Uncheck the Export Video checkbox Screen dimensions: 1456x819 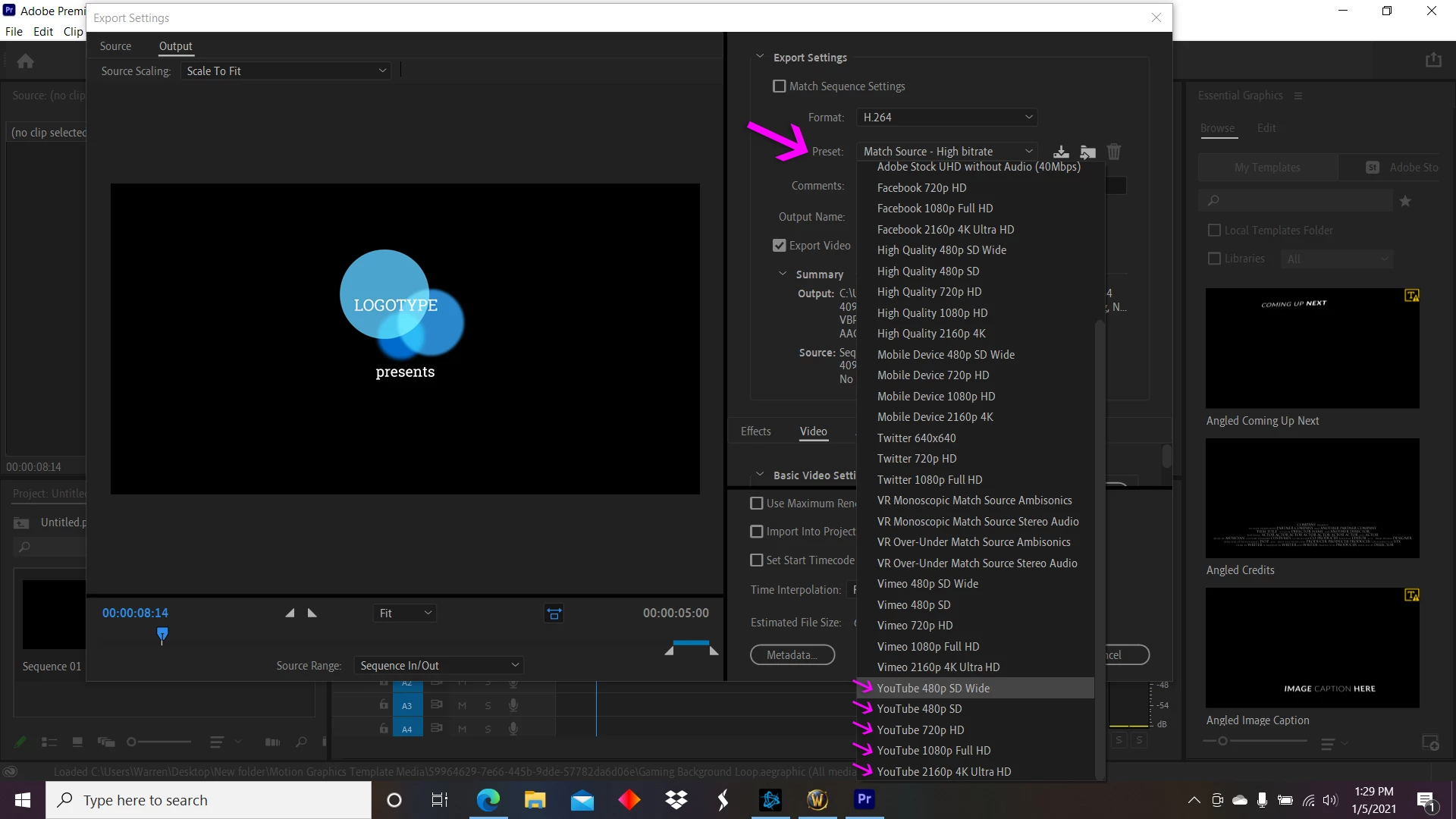779,246
